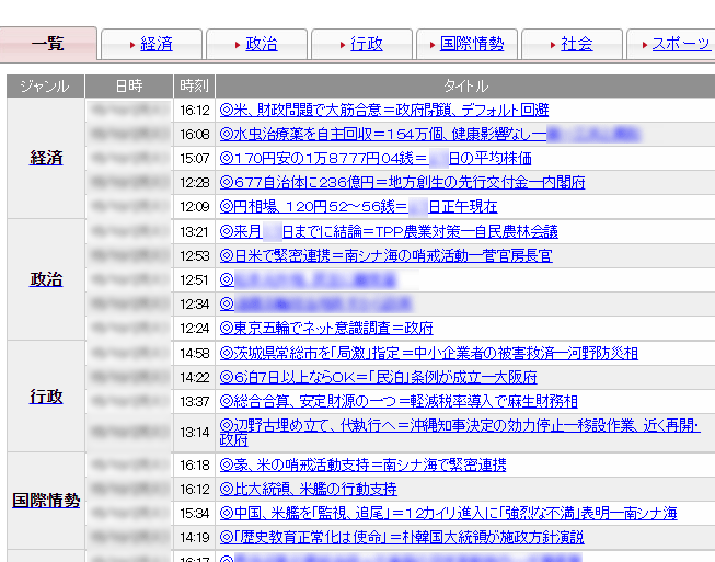This screenshot has height=562, width=715.
Task: Open 国際情勢 link in the ジャンル column
Action: pyautogui.click(x=46, y=501)
